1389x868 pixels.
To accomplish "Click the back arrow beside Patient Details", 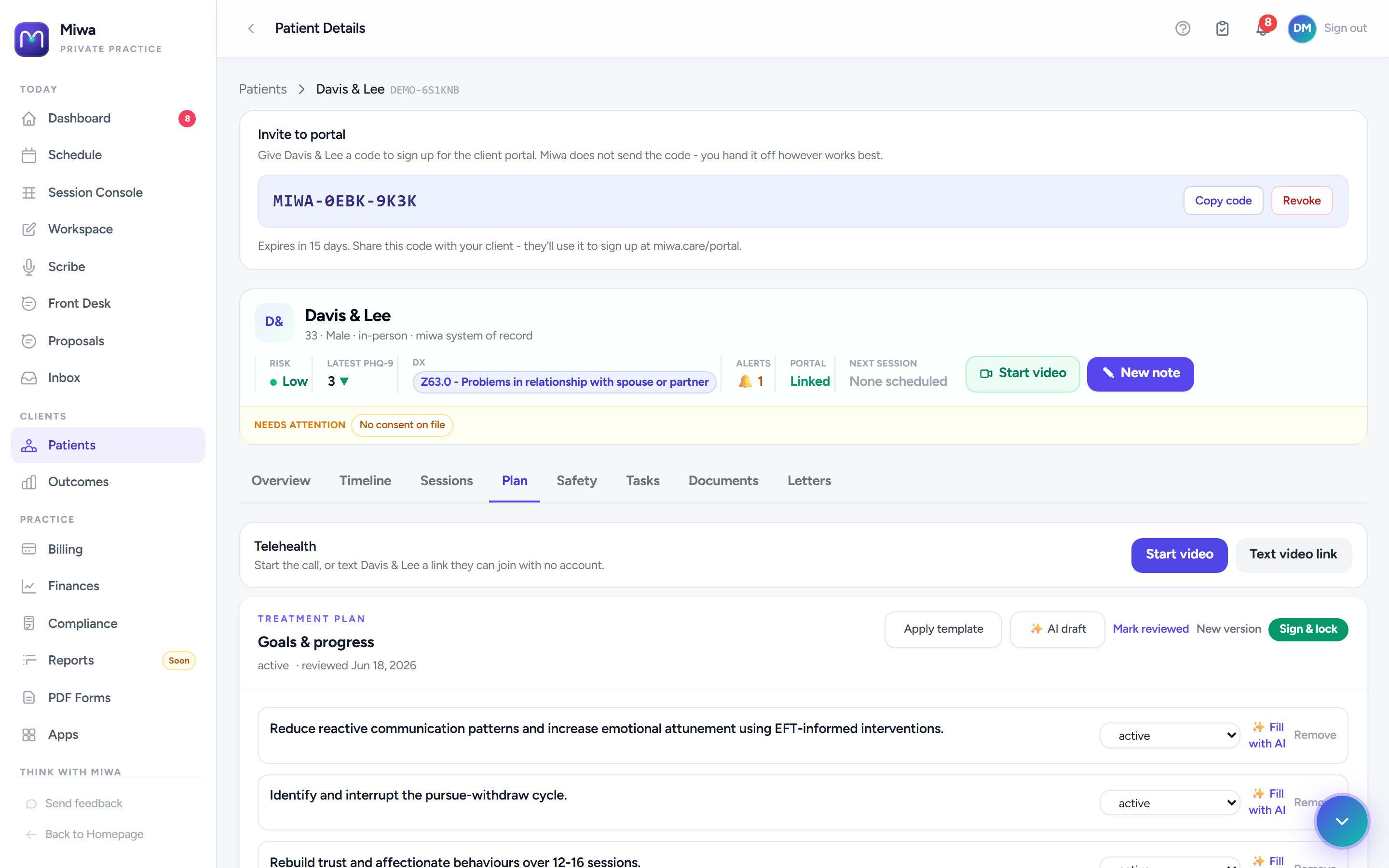I will pos(251,28).
